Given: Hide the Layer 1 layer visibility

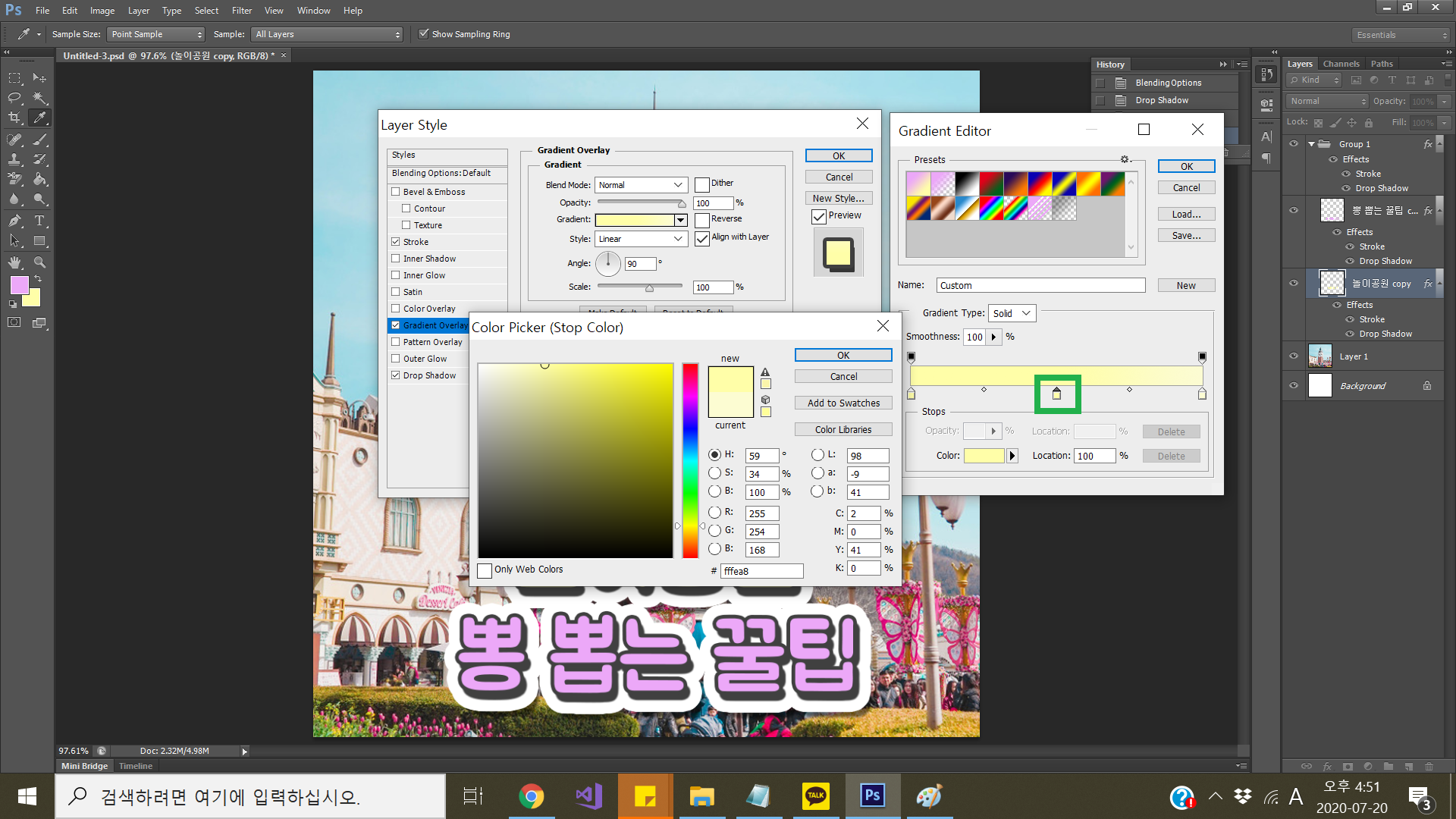Looking at the screenshot, I should coord(1294,356).
